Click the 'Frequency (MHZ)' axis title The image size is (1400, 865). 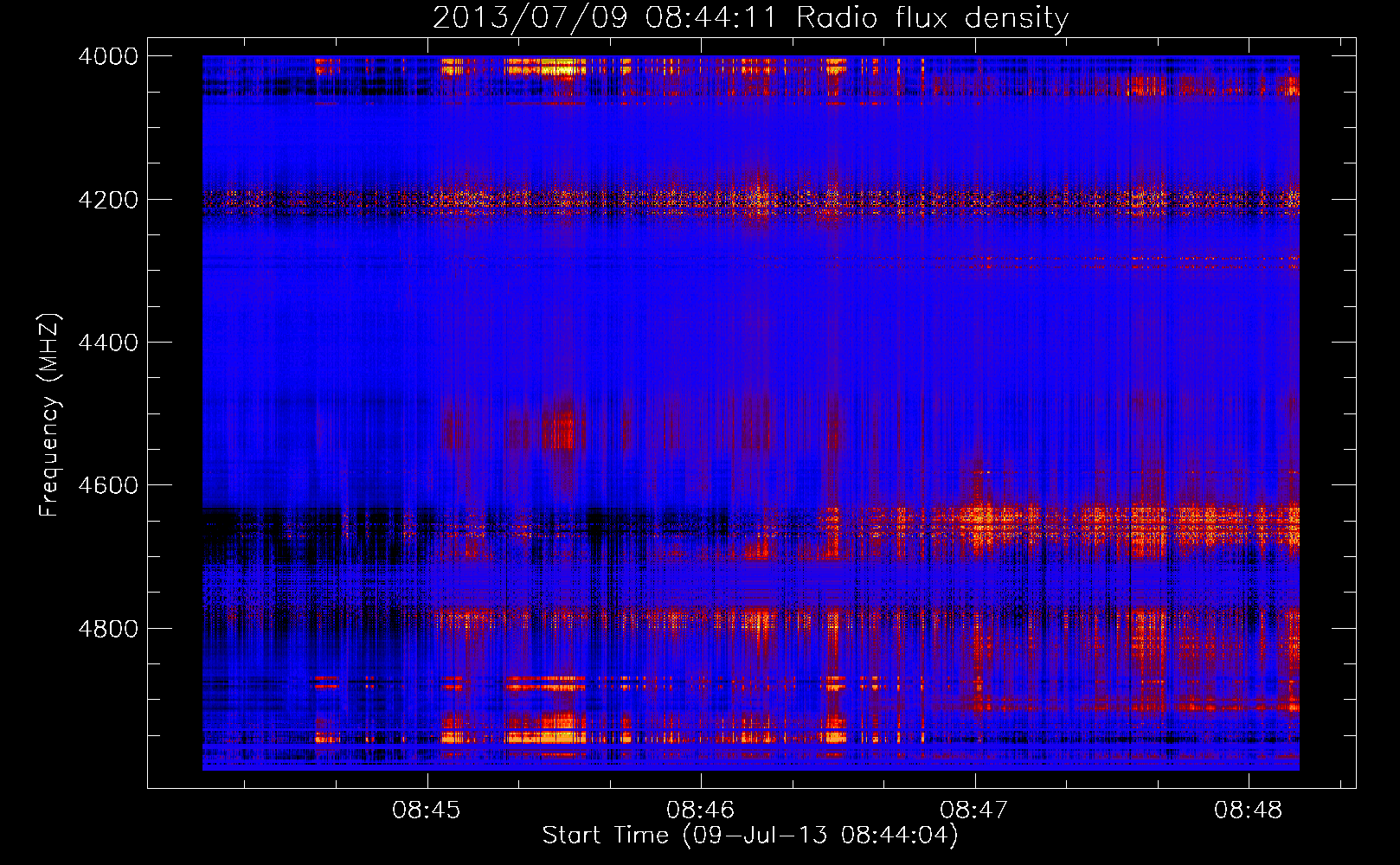pos(50,415)
